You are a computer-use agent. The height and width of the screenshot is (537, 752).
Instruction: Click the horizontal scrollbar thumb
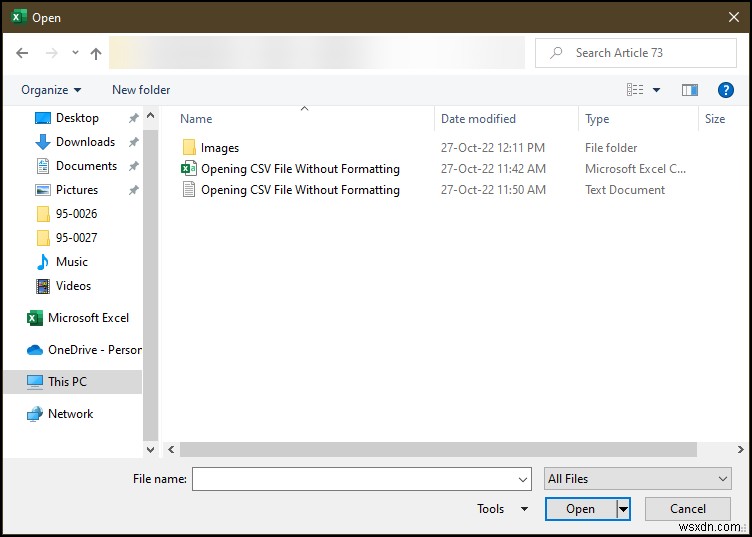point(438,450)
